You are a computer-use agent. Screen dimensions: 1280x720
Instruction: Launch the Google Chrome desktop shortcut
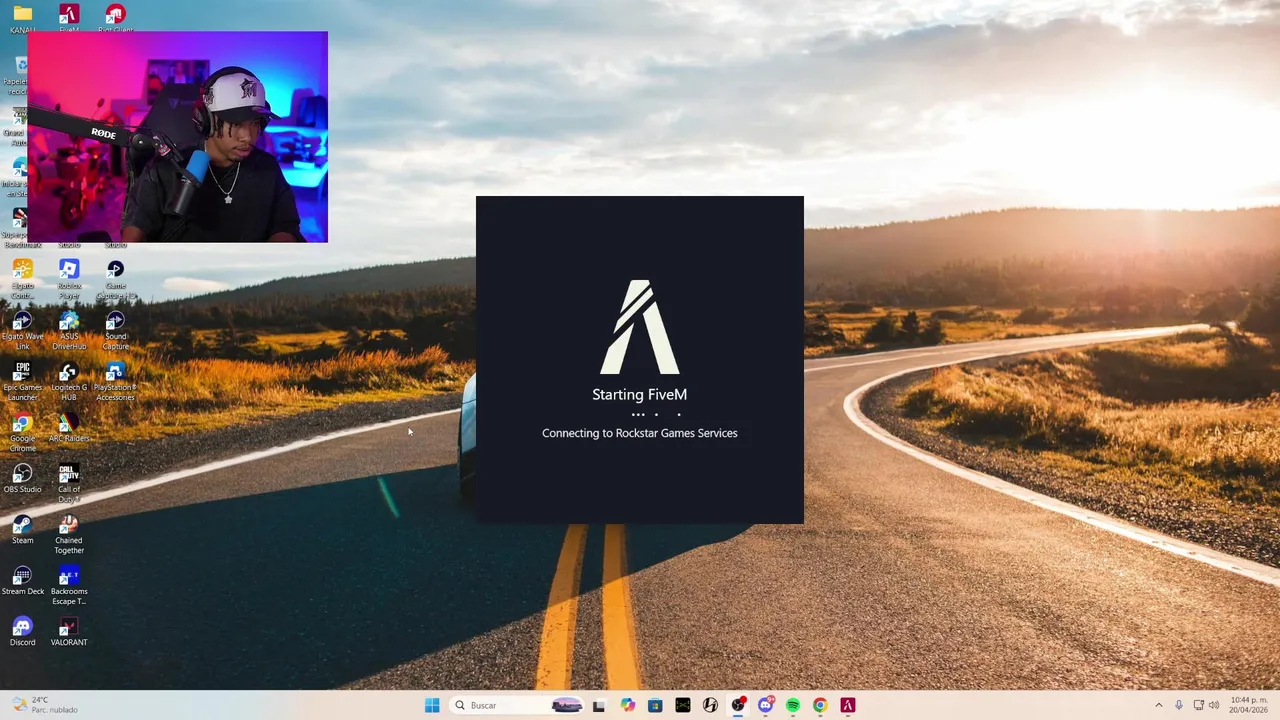click(x=22, y=432)
